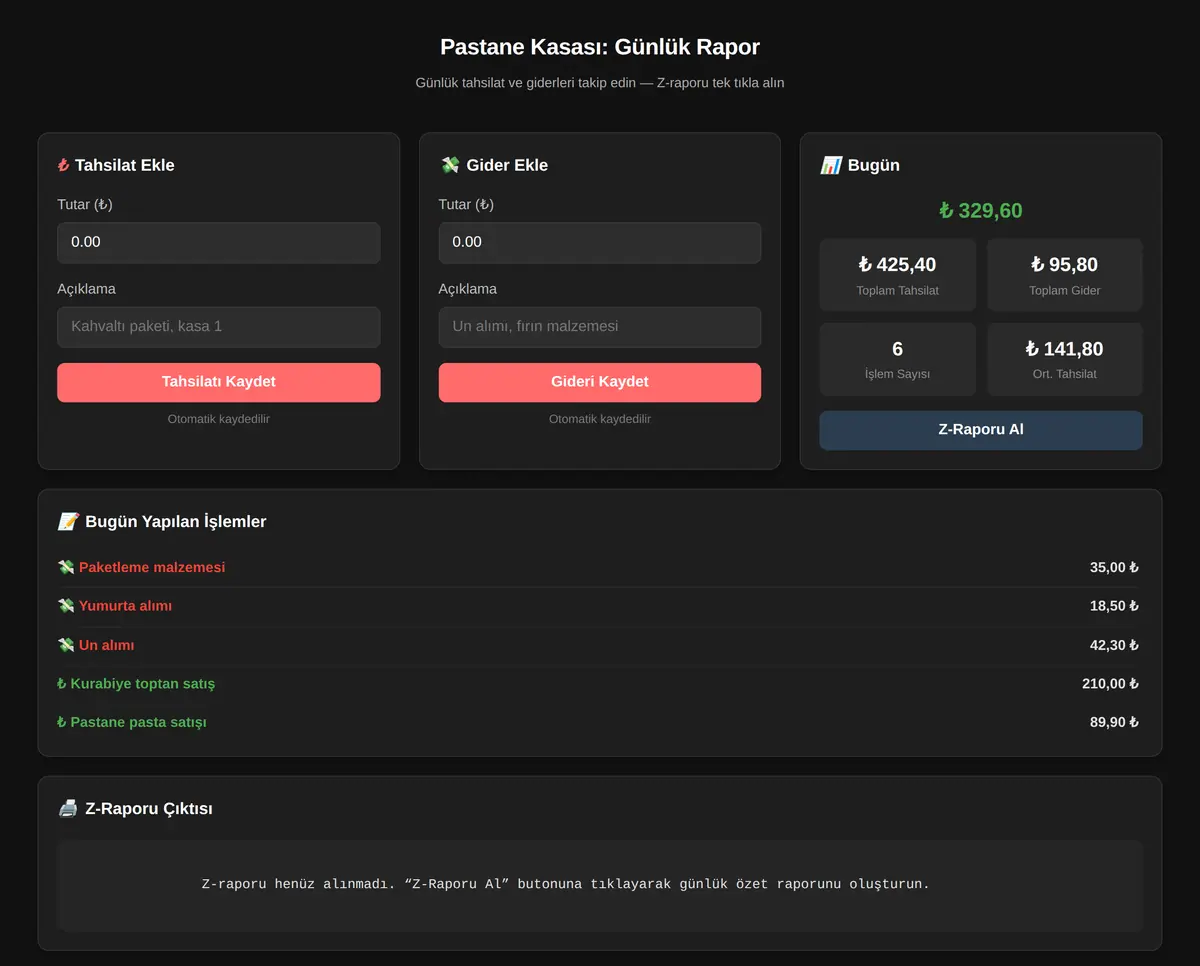The height and width of the screenshot is (966, 1200).
Task: Click the 35,00 ₺ amount
Action: (1115, 567)
